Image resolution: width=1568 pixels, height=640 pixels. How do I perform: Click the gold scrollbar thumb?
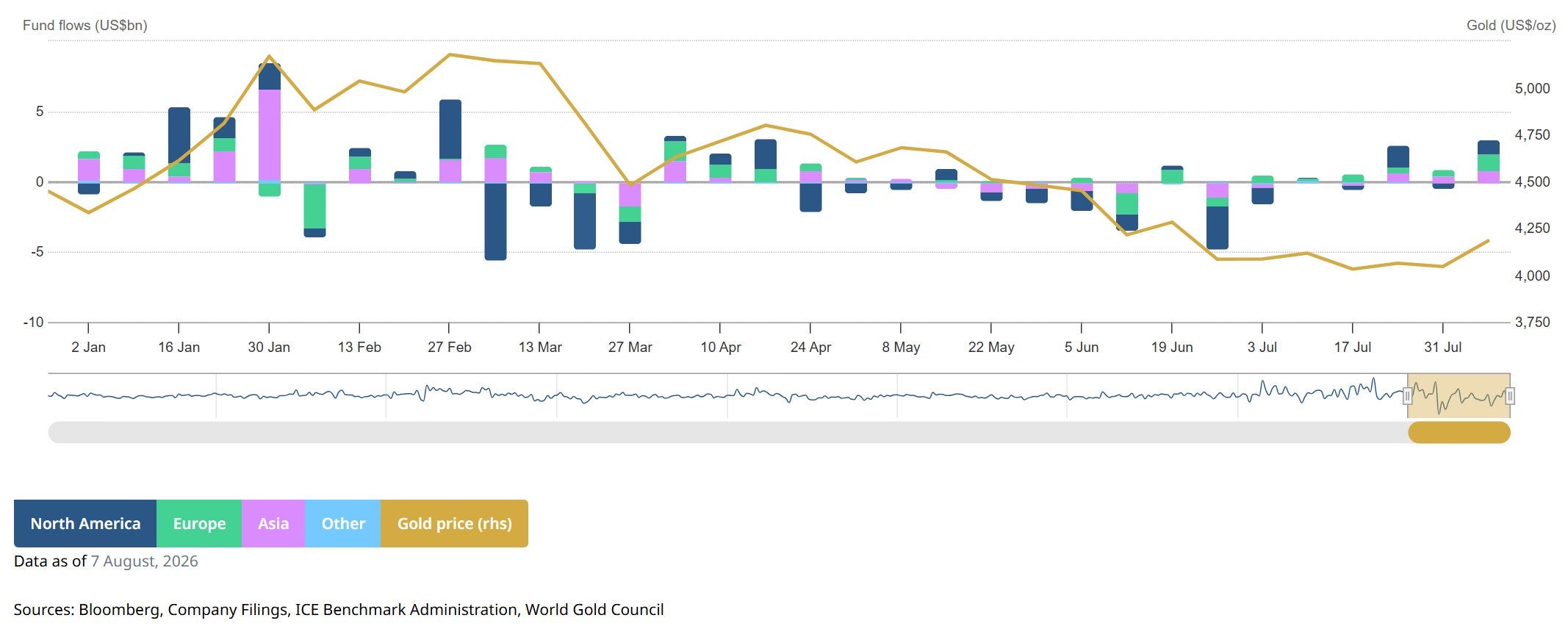tap(1459, 432)
